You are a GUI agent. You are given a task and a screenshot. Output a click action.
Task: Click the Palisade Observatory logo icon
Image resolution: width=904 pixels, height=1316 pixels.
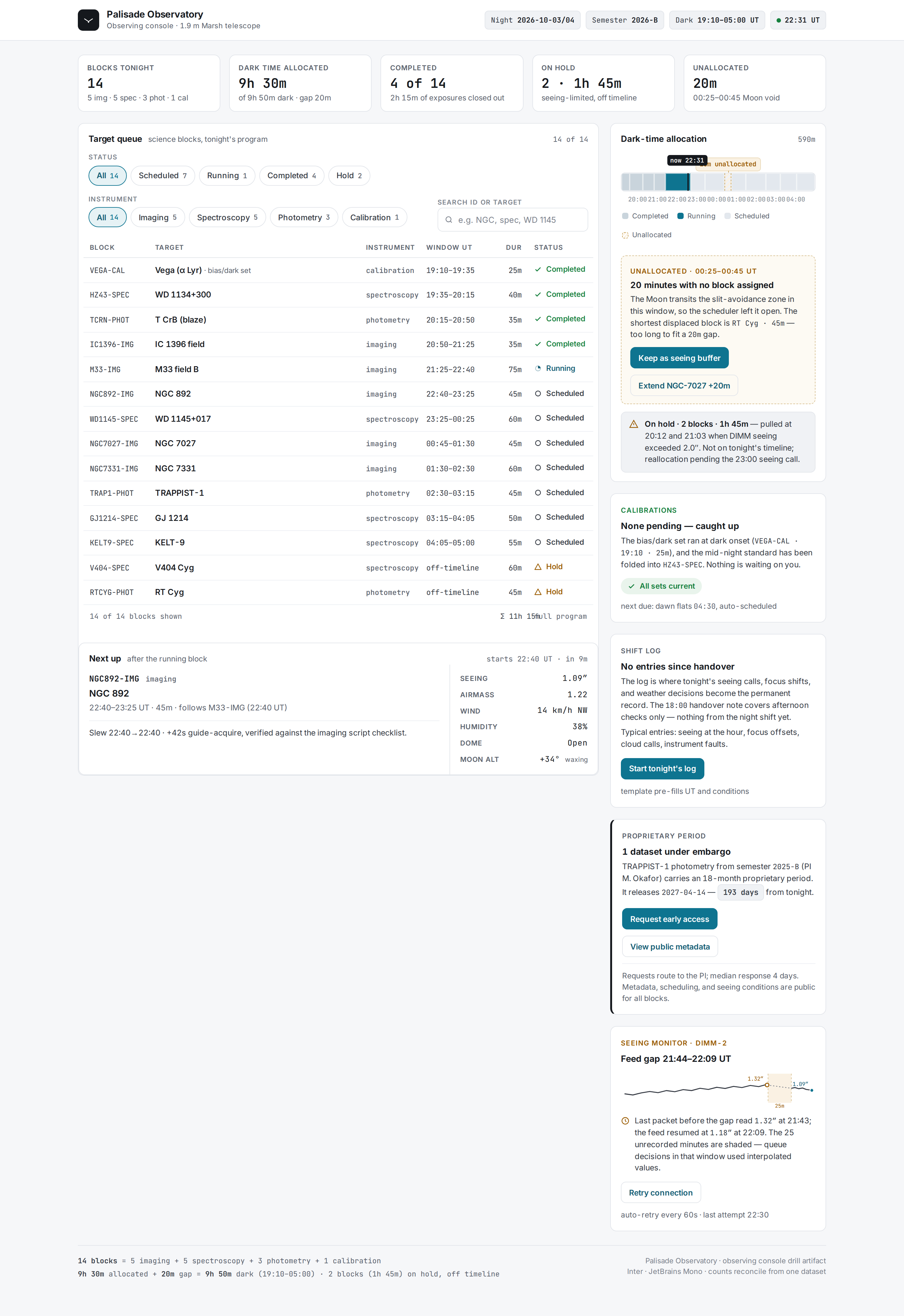pyautogui.click(x=89, y=20)
